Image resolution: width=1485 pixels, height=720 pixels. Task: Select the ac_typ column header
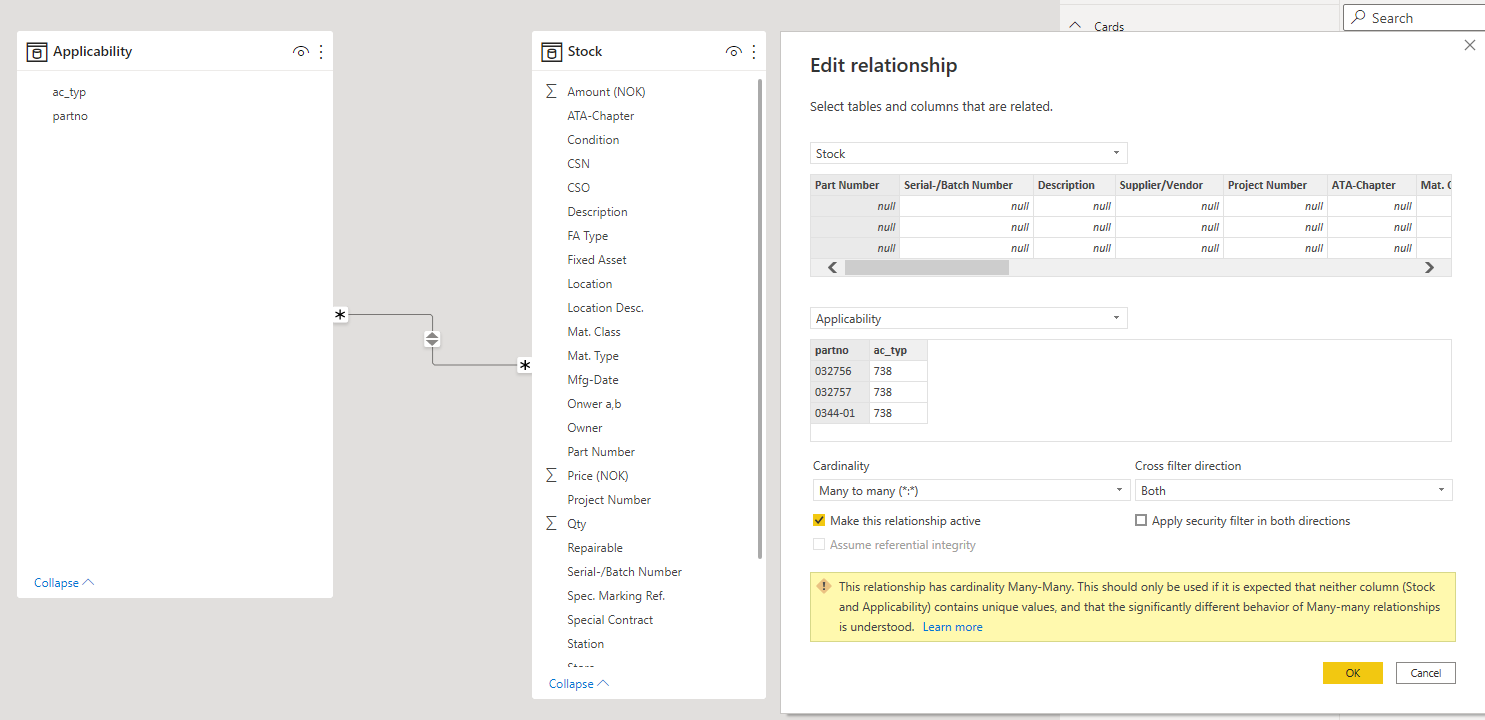coord(898,350)
